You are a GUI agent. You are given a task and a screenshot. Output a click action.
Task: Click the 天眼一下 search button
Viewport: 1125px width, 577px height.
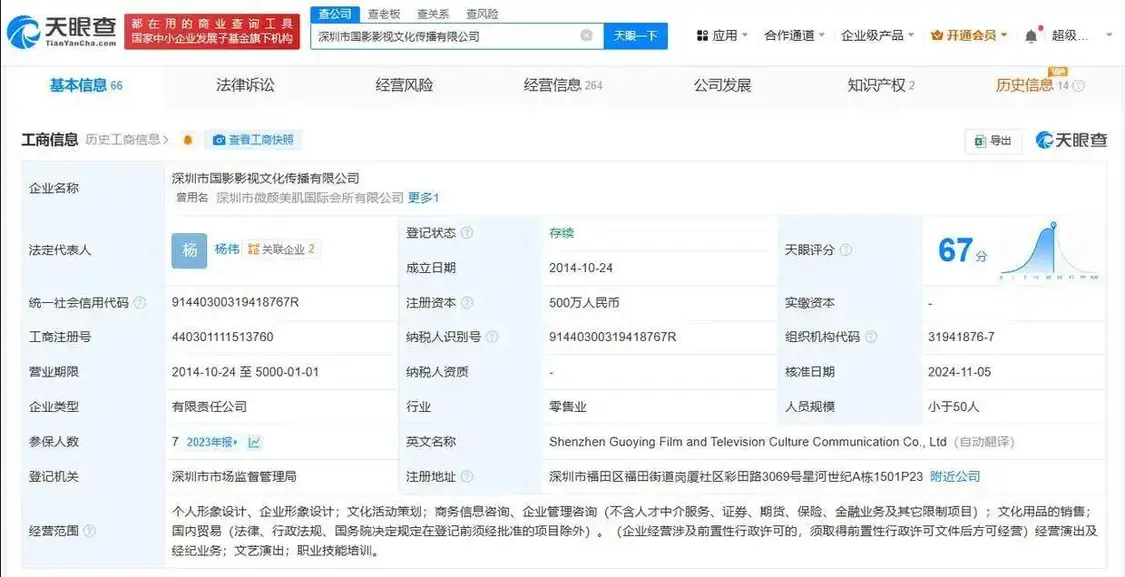coord(635,35)
